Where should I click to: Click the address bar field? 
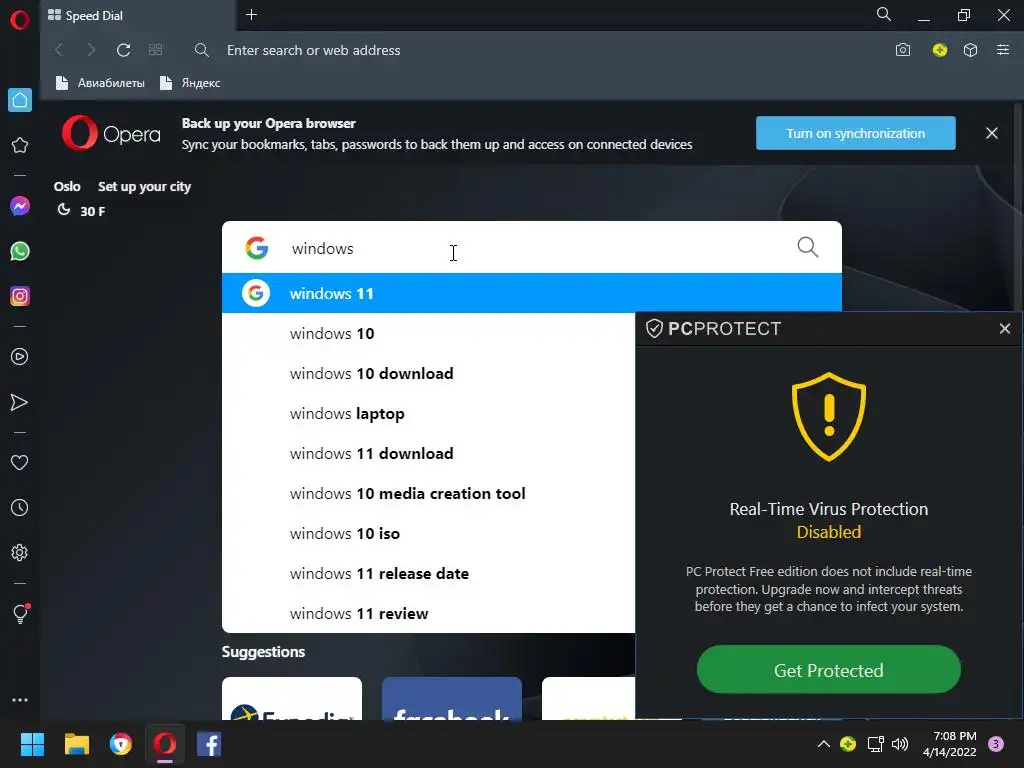[x=536, y=50]
